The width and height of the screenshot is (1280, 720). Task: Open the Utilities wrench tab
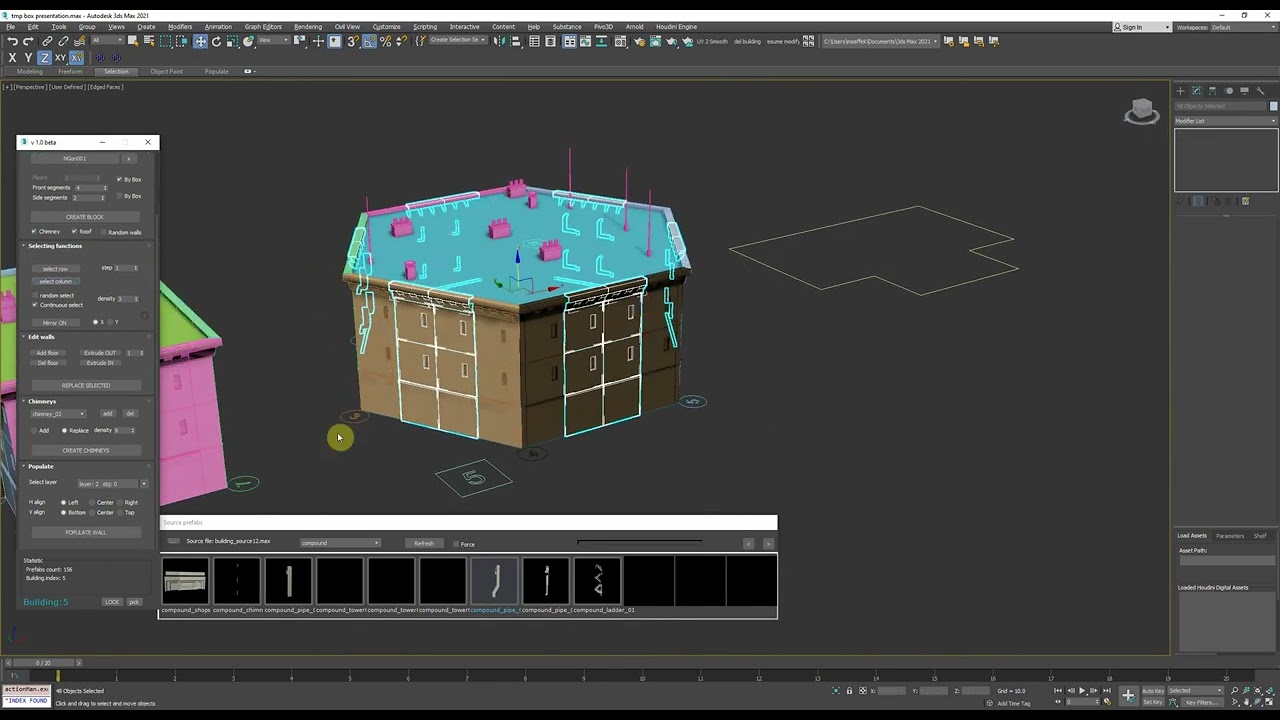pos(1261,91)
